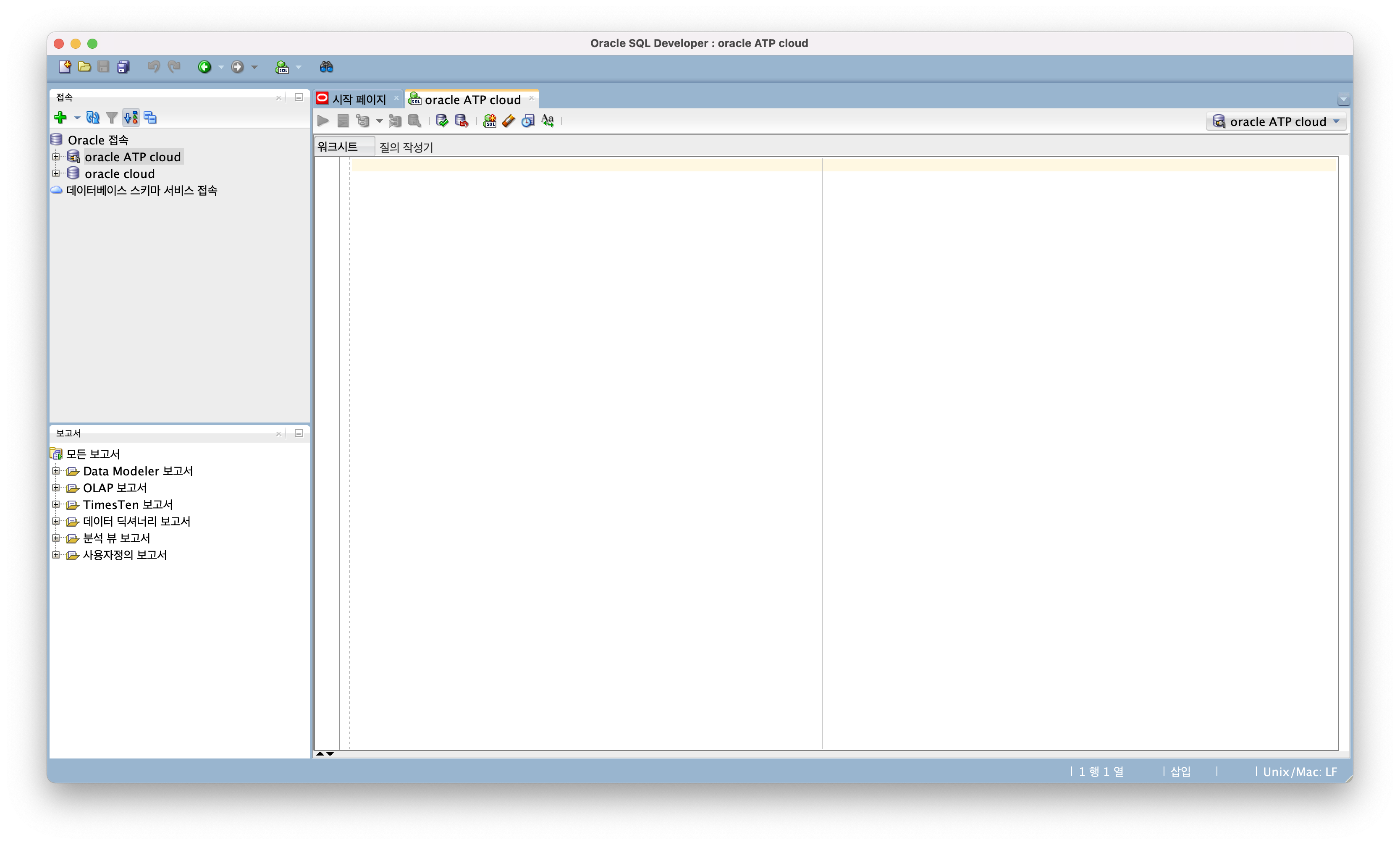Viewport: 1400px width, 845px height.
Task: Toggle the 삽입 insert mode in status bar
Action: click(x=1180, y=772)
